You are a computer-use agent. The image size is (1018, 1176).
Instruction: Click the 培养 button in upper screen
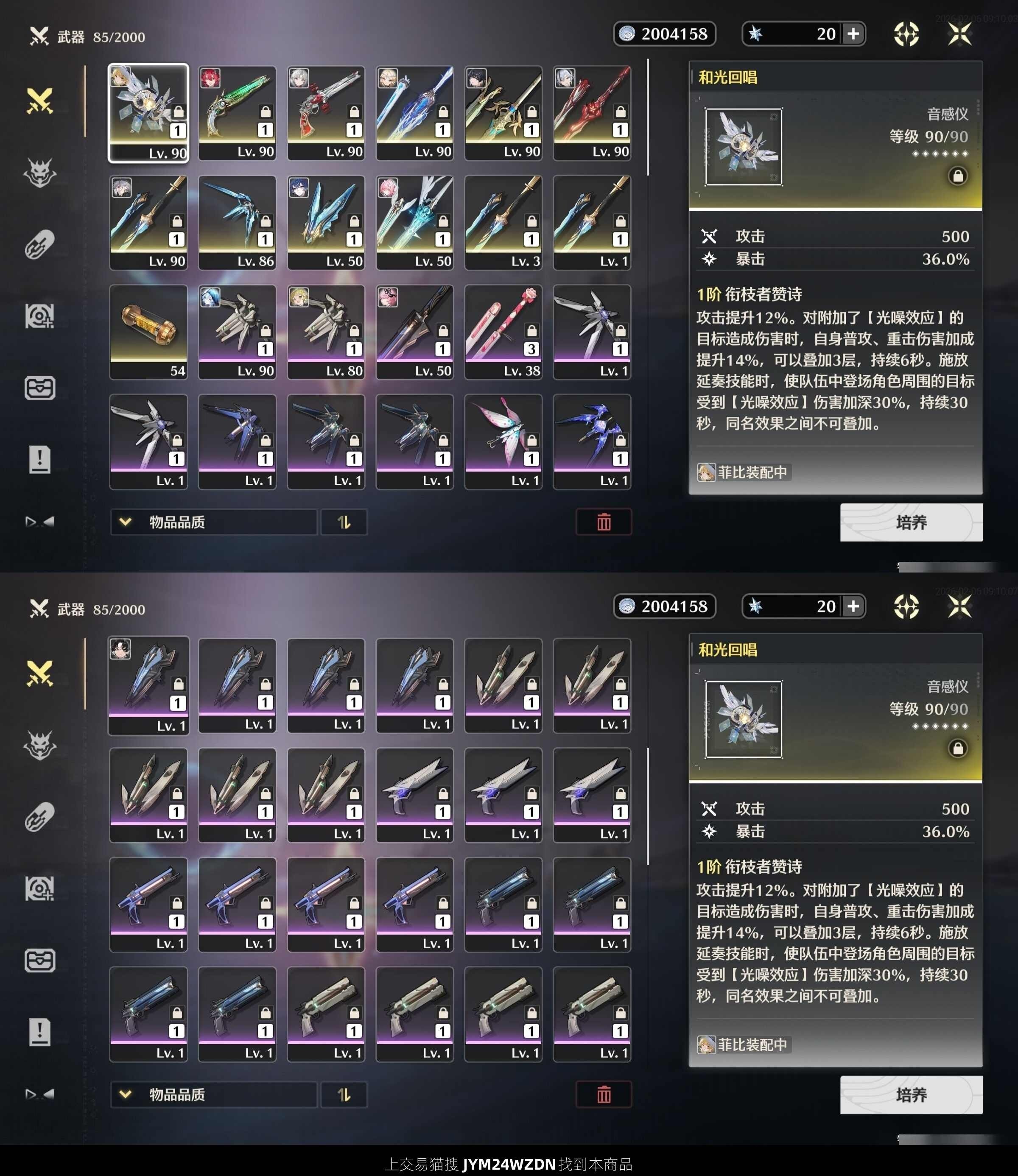coord(911,522)
